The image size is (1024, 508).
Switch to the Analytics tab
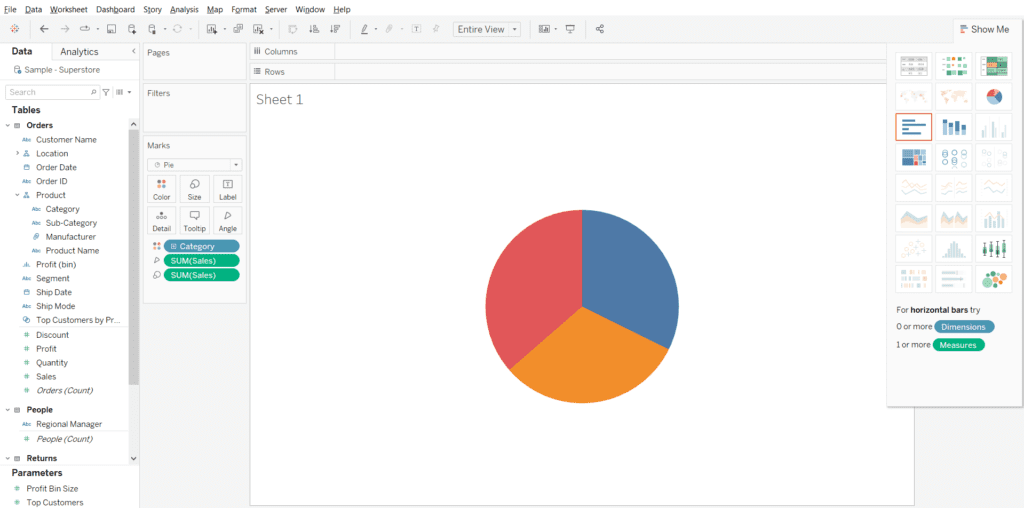79,52
